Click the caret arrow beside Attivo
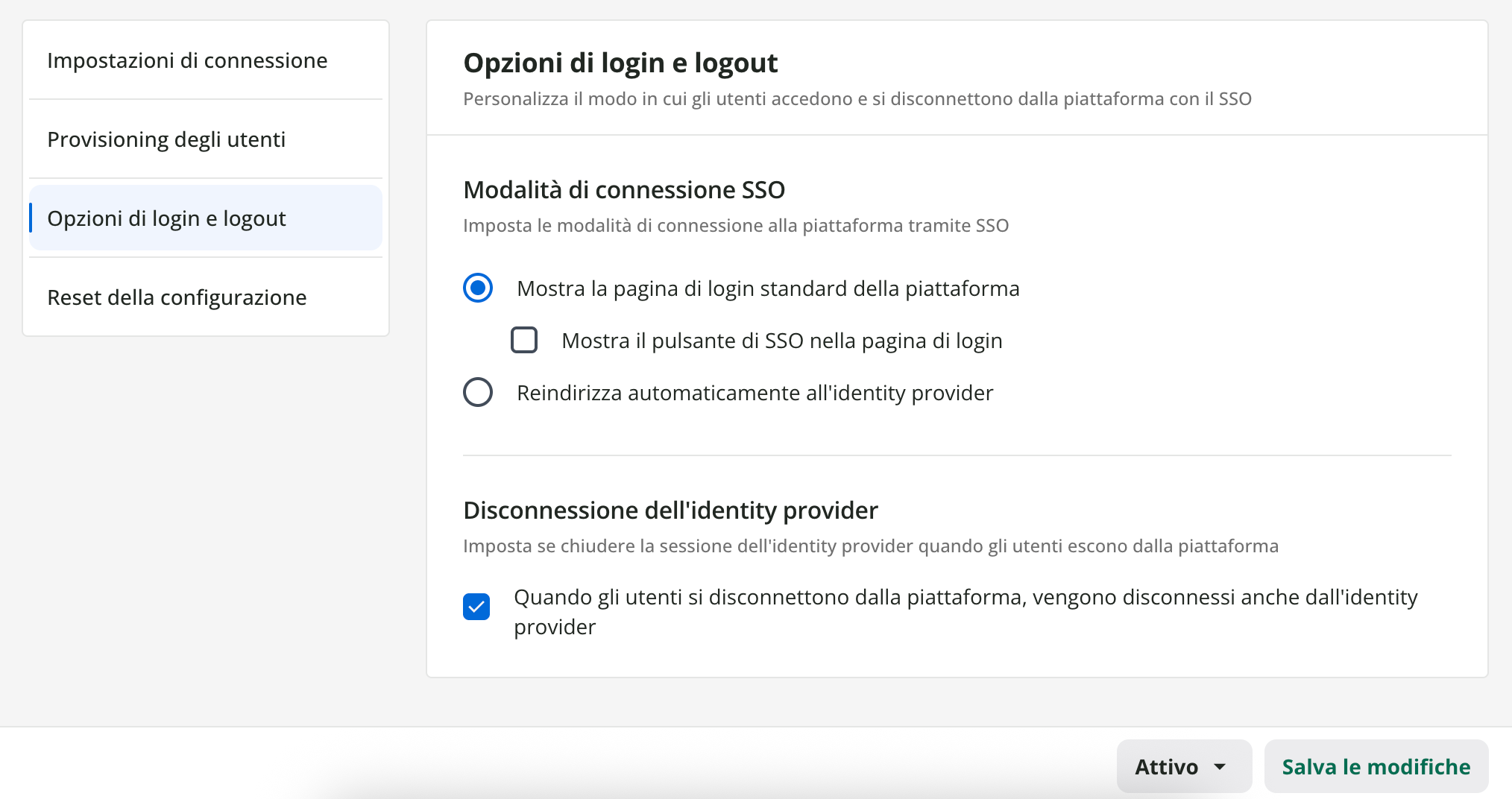The image size is (1512, 799). (1220, 766)
